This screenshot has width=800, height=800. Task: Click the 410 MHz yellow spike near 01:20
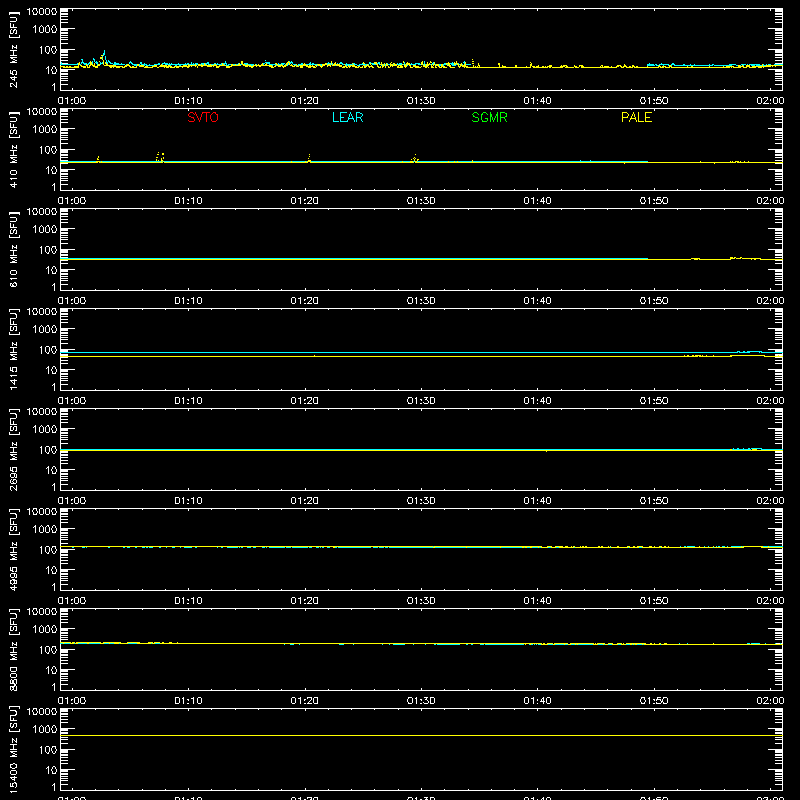pyautogui.click(x=309, y=158)
